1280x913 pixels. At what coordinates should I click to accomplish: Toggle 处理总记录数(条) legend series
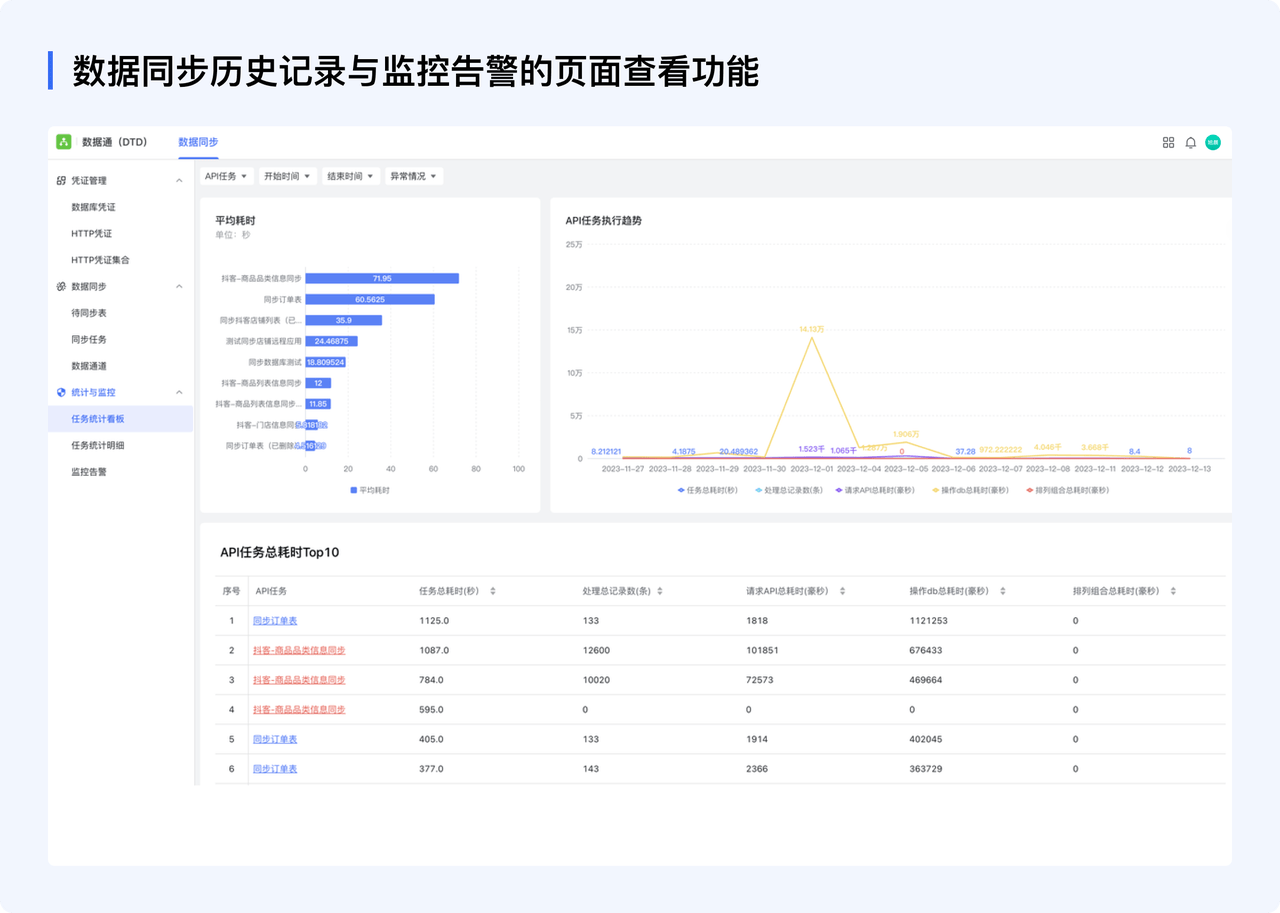788,490
